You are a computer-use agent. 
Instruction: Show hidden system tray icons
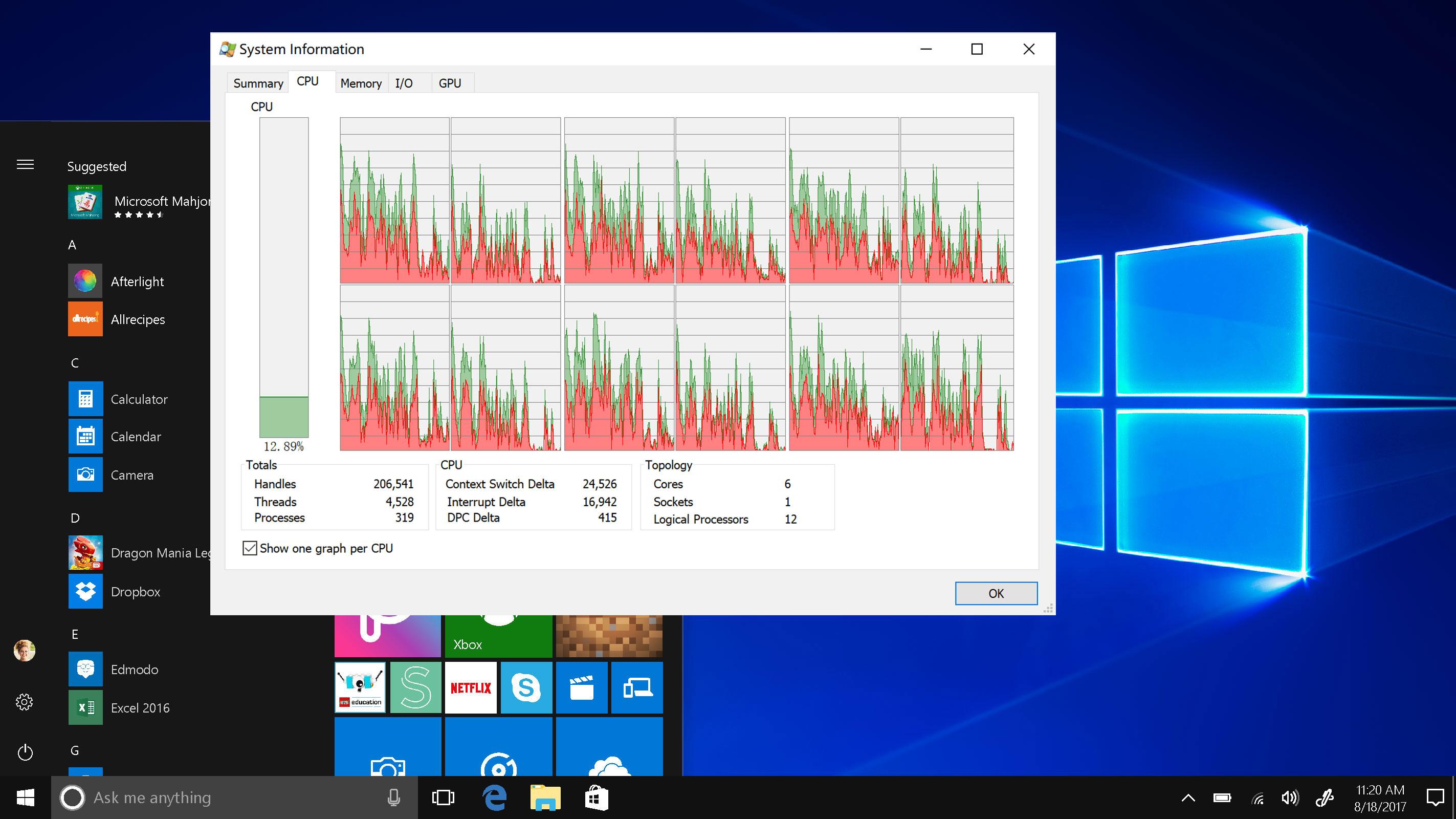(x=1188, y=798)
